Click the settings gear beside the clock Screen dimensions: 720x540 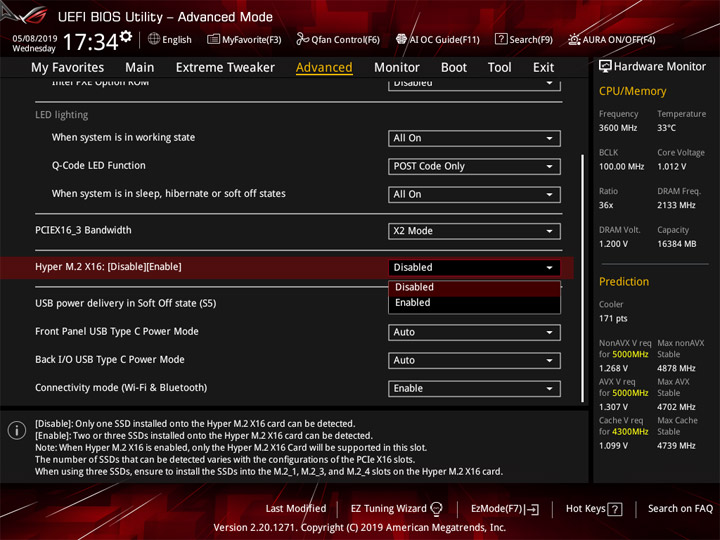click(126, 37)
